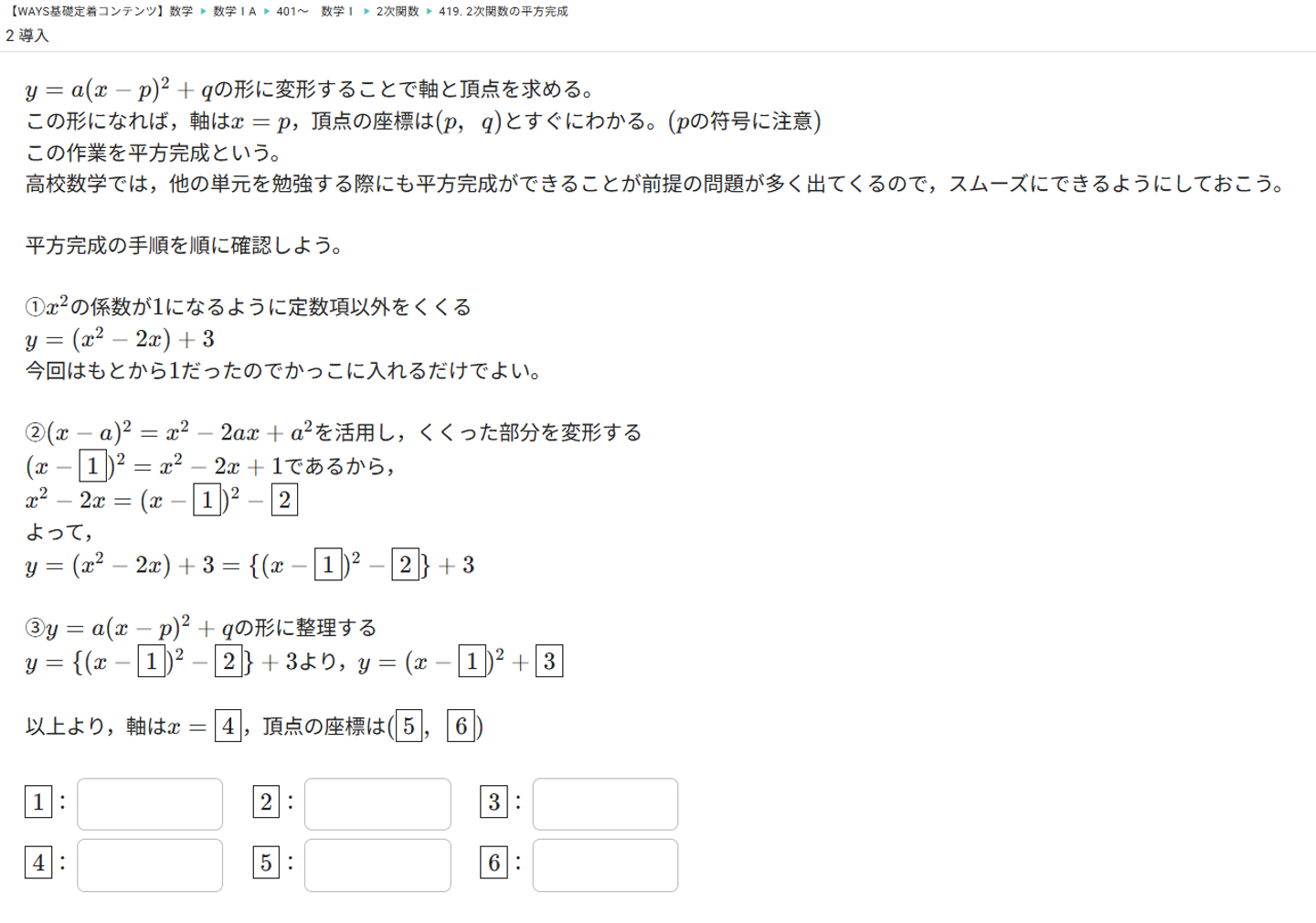Screen dimensions: 1316x923
Task: Focus the answer input field for box 6
Action: coord(605,865)
